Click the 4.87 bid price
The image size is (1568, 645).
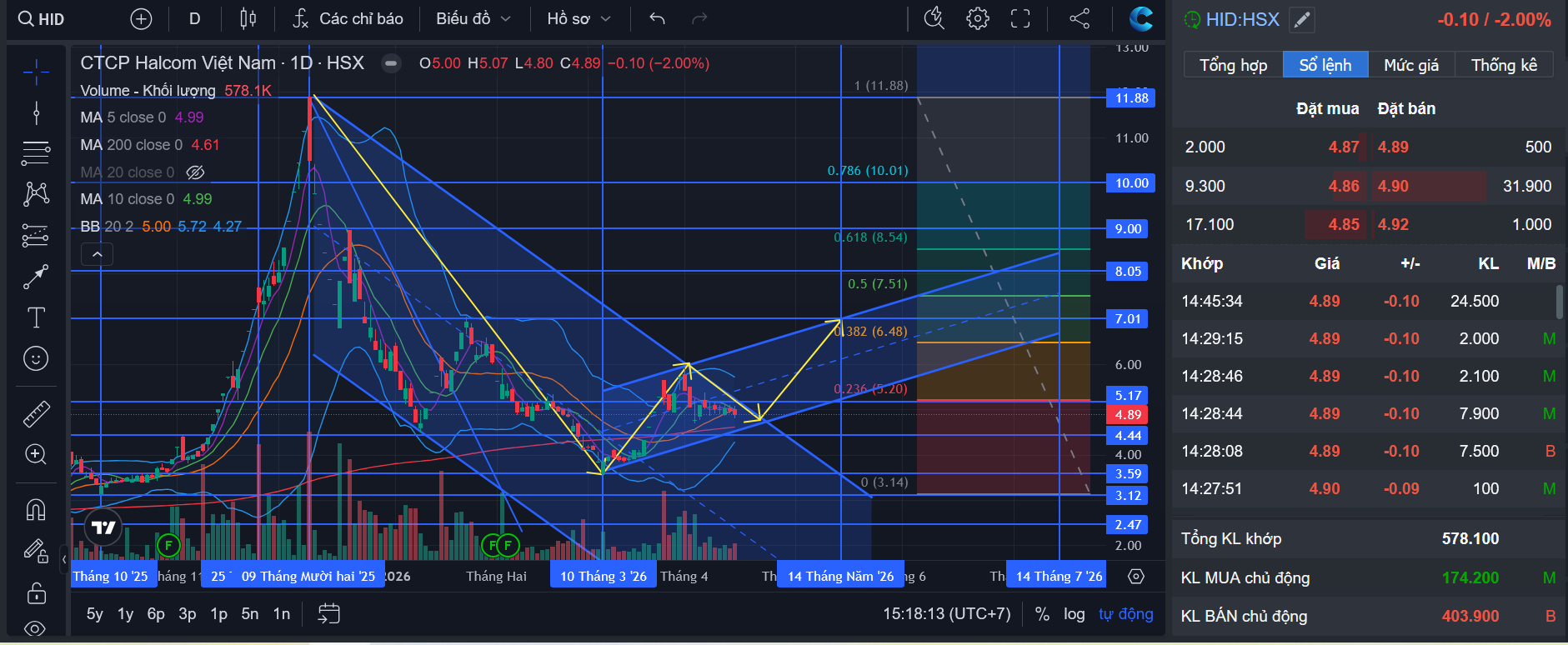click(1344, 147)
